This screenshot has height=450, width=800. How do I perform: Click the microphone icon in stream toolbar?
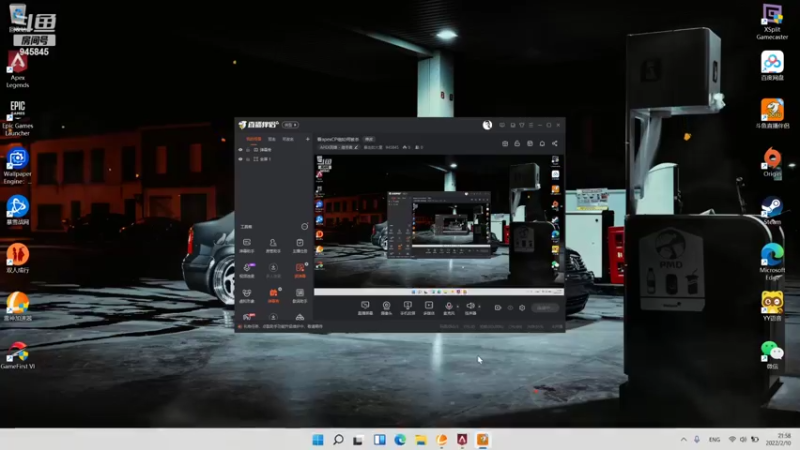pyautogui.click(x=448, y=307)
